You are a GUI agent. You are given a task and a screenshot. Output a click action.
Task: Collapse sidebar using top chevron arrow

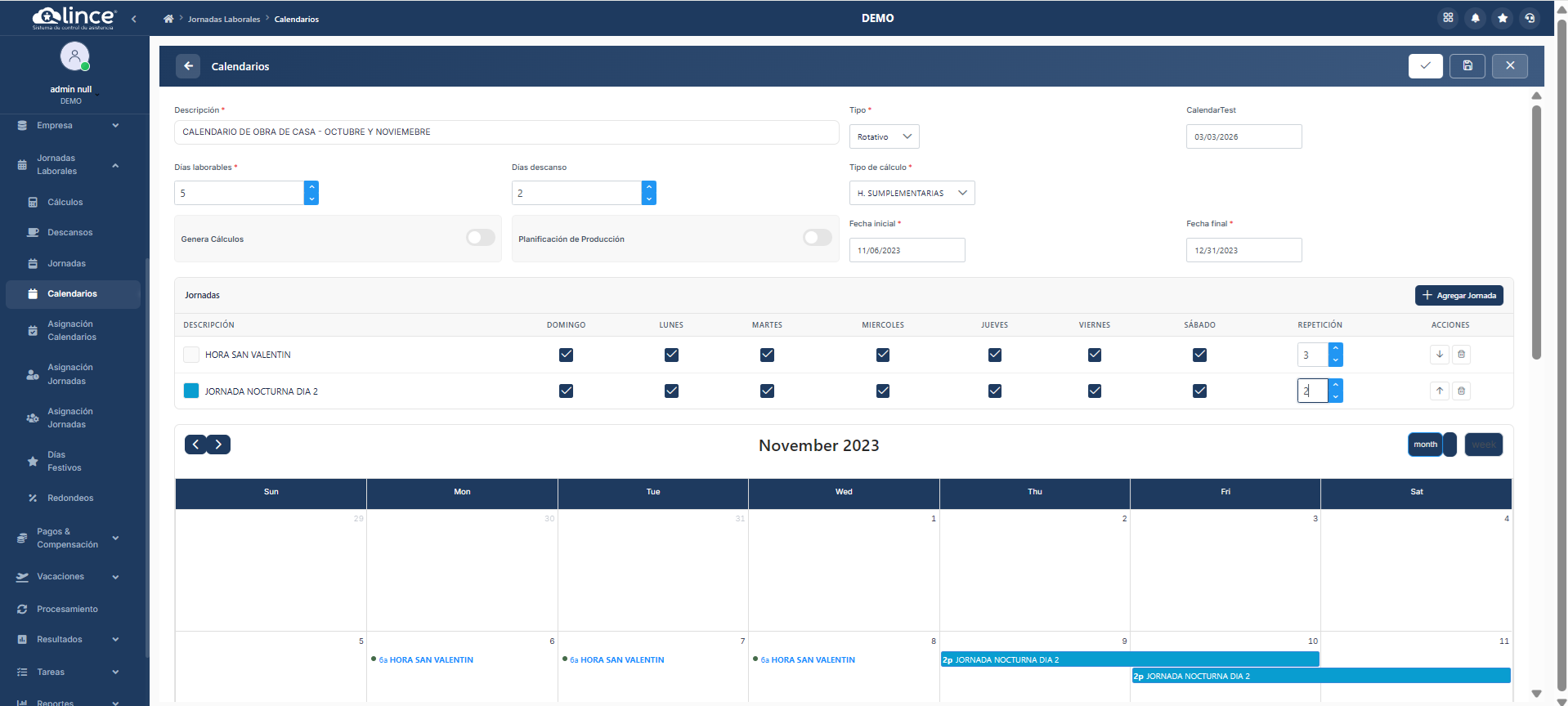[134, 19]
